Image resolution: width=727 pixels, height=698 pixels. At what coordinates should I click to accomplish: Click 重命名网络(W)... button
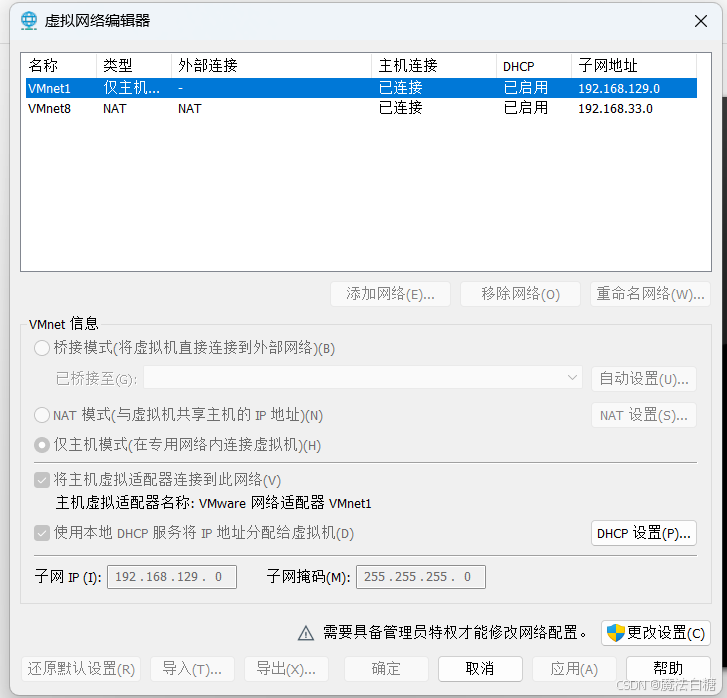pyautogui.click(x=650, y=294)
